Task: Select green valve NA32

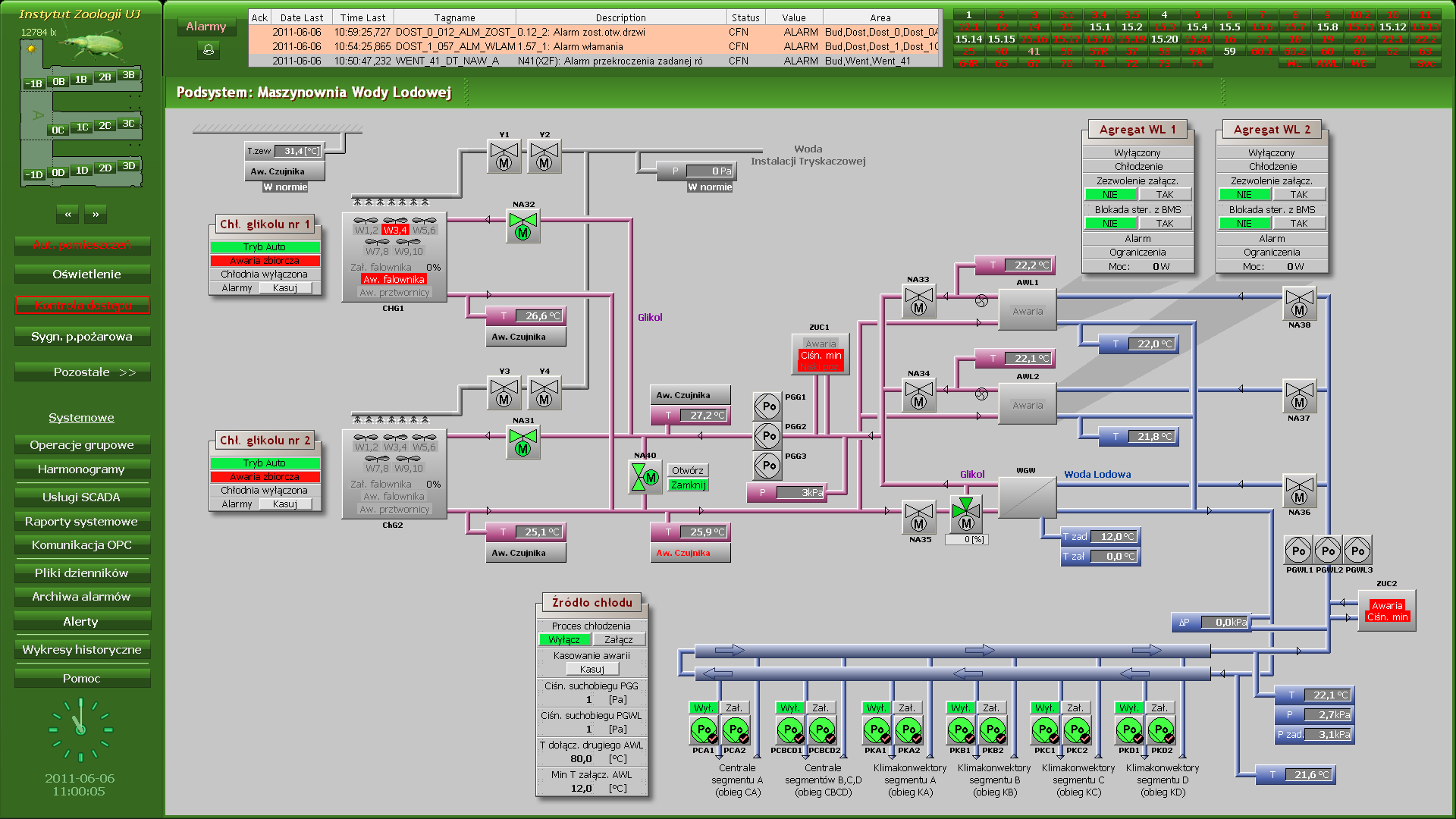Action: click(x=523, y=226)
